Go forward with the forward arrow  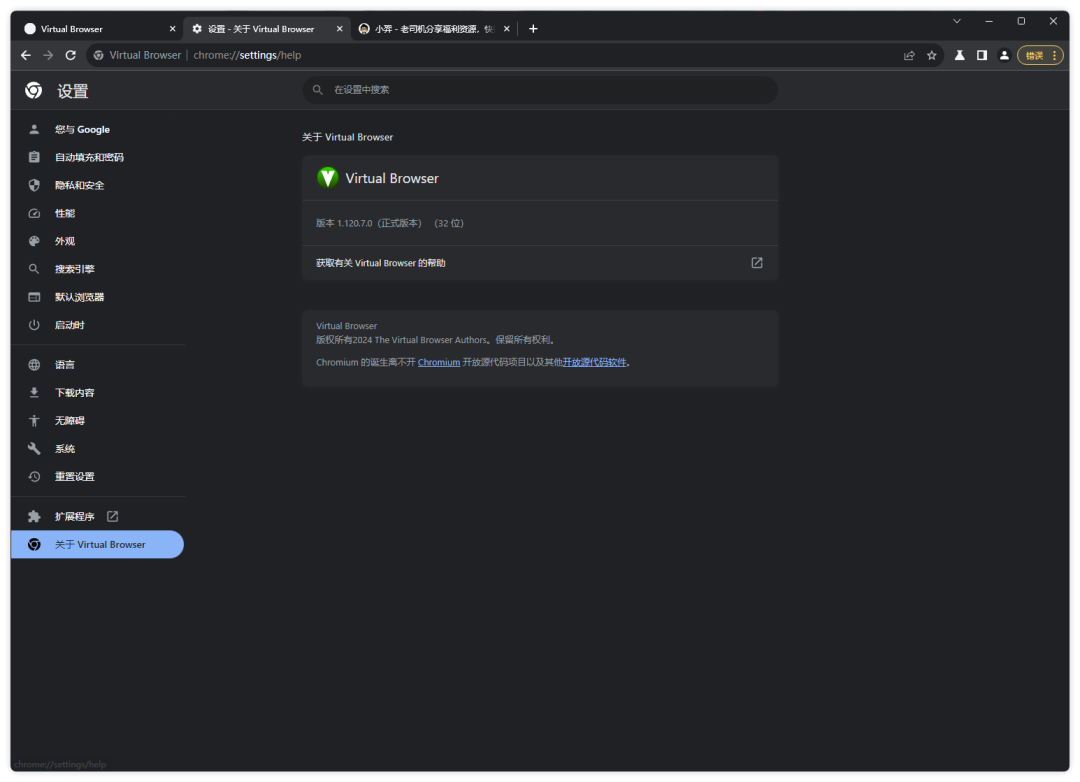click(x=48, y=55)
